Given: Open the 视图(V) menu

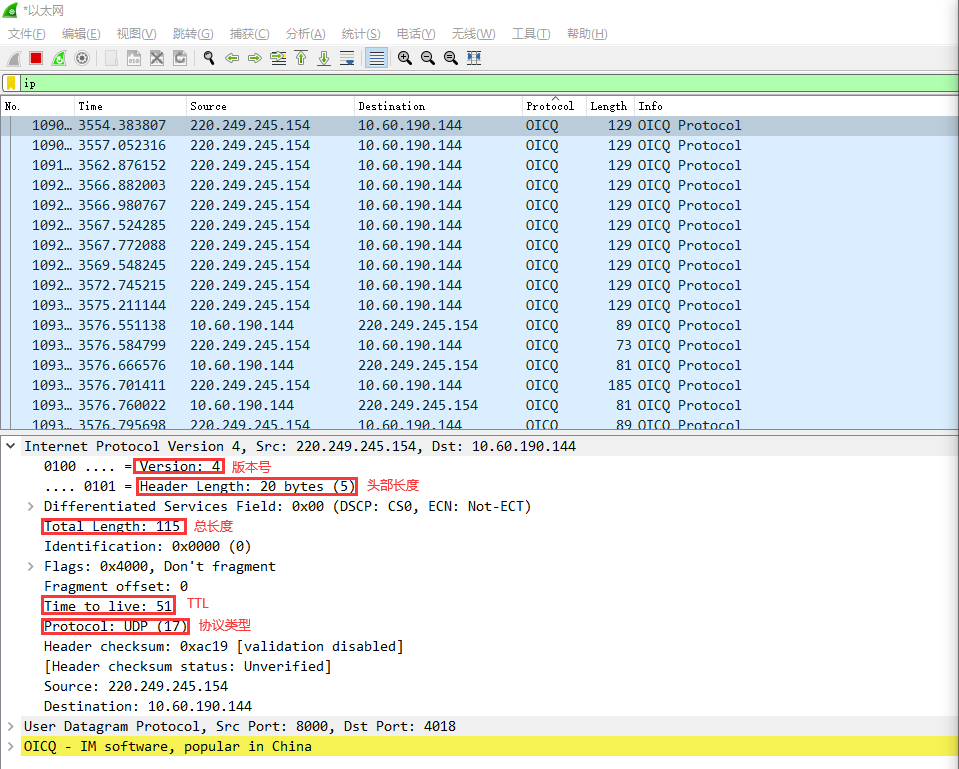Looking at the screenshot, I should tap(136, 34).
